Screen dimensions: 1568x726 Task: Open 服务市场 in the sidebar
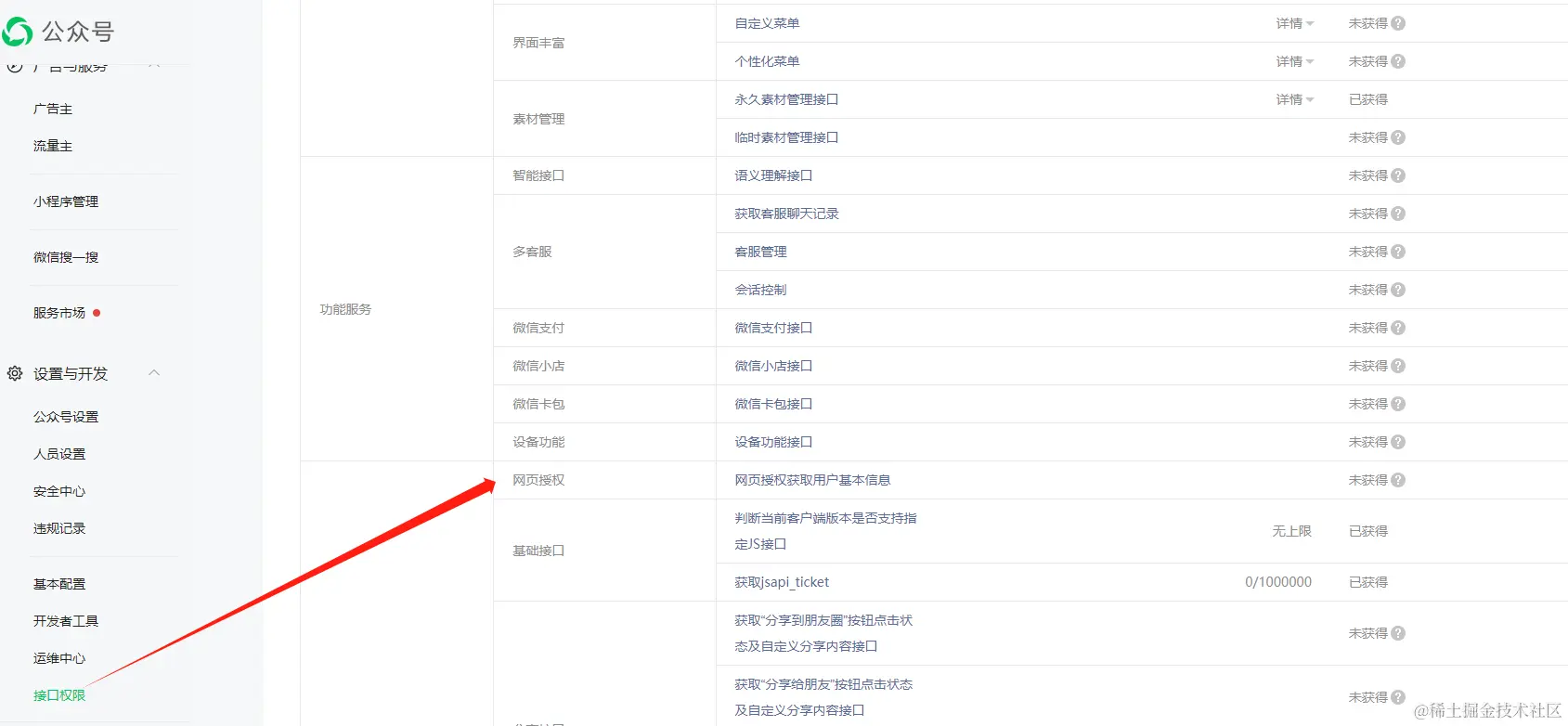pyautogui.click(x=59, y=313)
